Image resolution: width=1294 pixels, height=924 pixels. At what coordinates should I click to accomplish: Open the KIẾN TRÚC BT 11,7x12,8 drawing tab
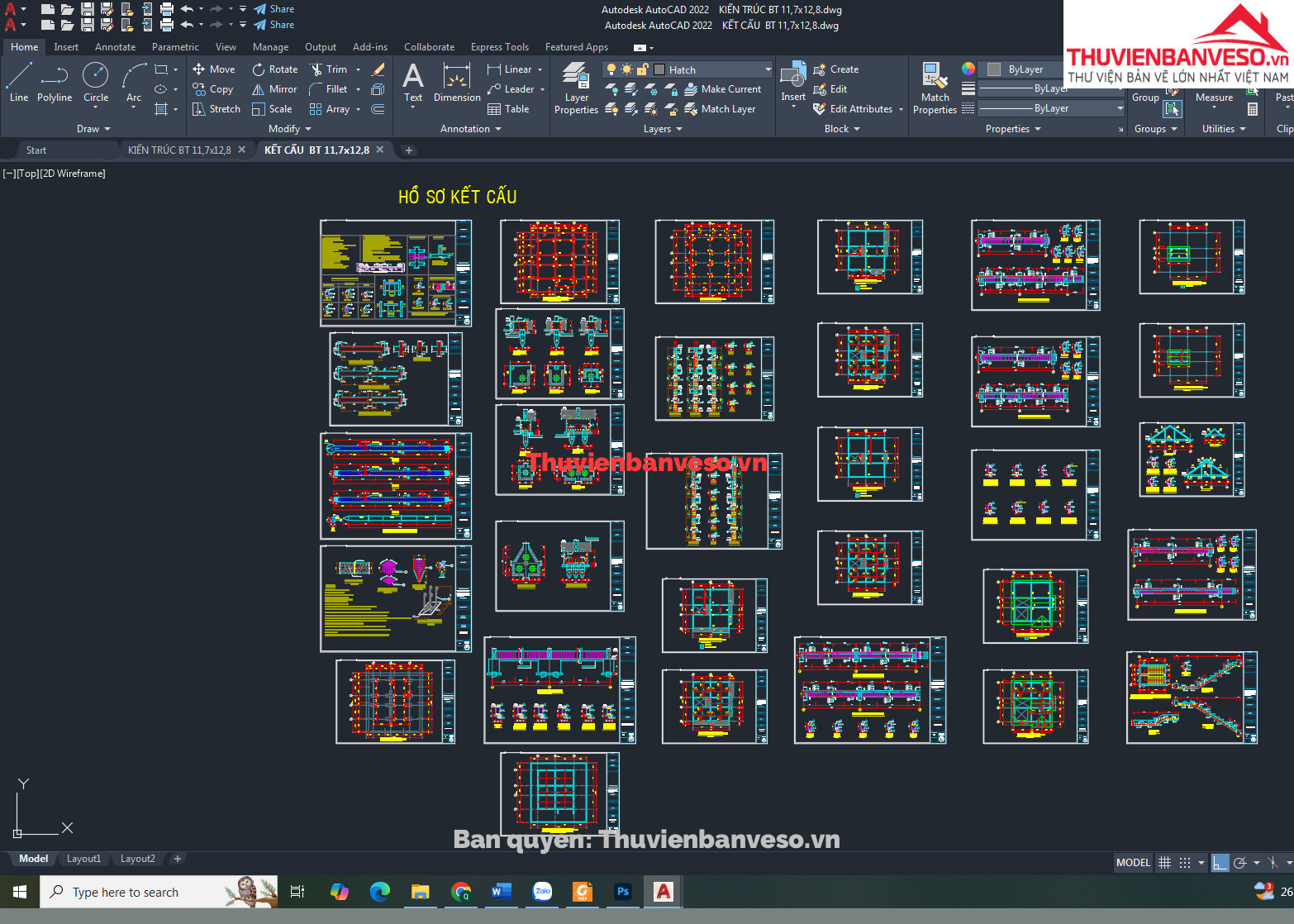179,150
